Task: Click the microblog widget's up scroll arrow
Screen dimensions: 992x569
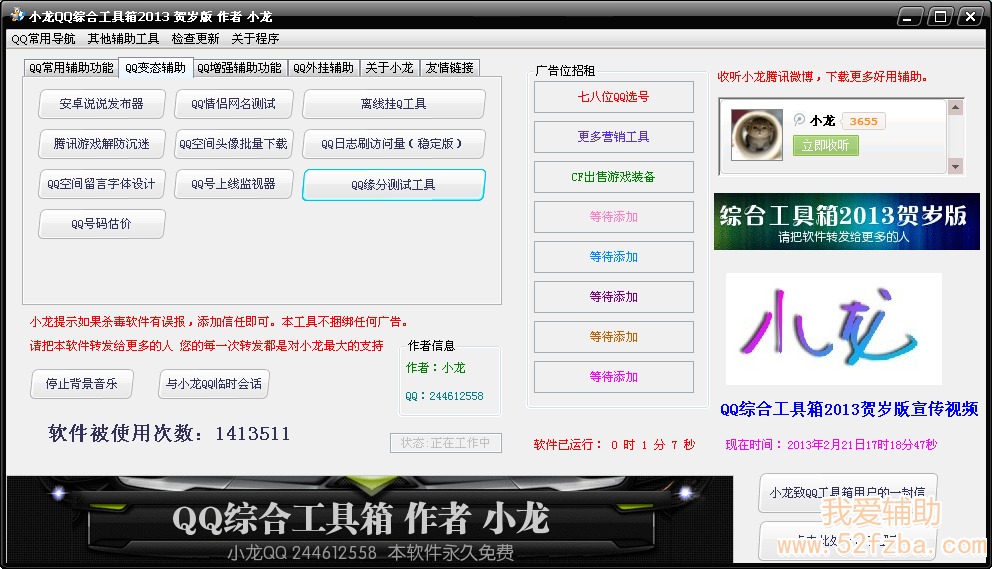Action: [955, 107]
